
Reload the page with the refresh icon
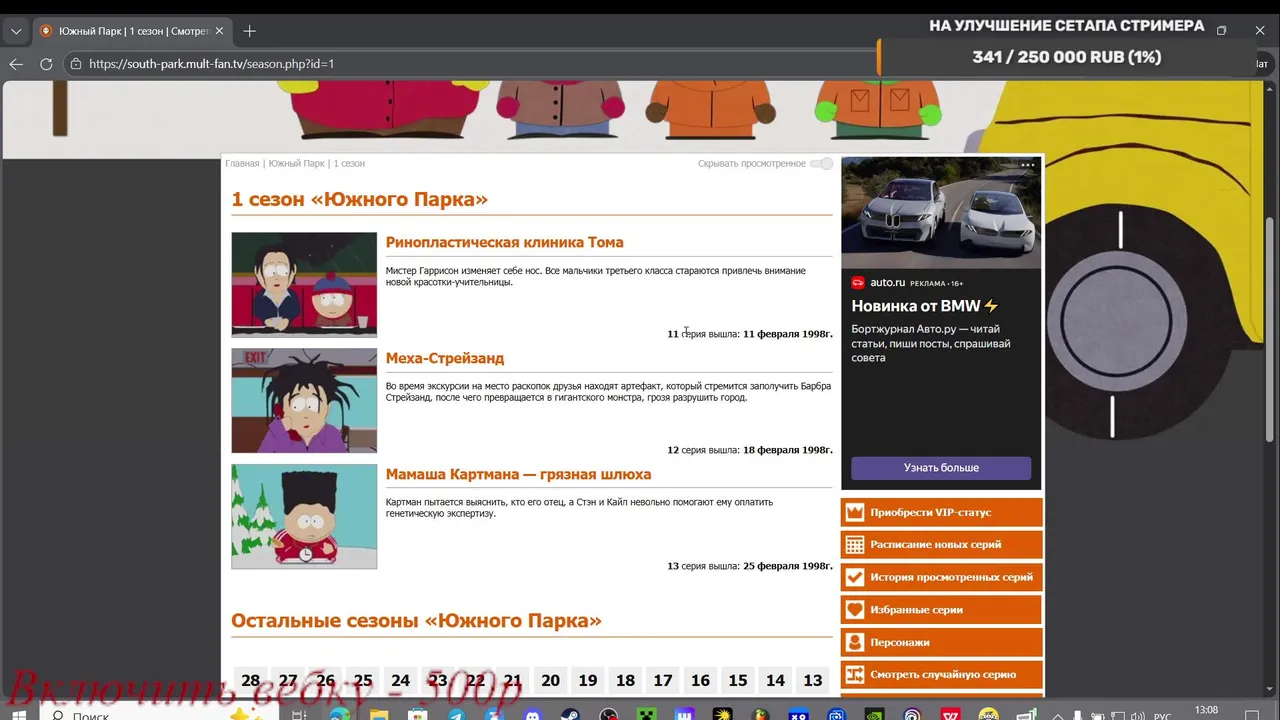coord(46,63)
